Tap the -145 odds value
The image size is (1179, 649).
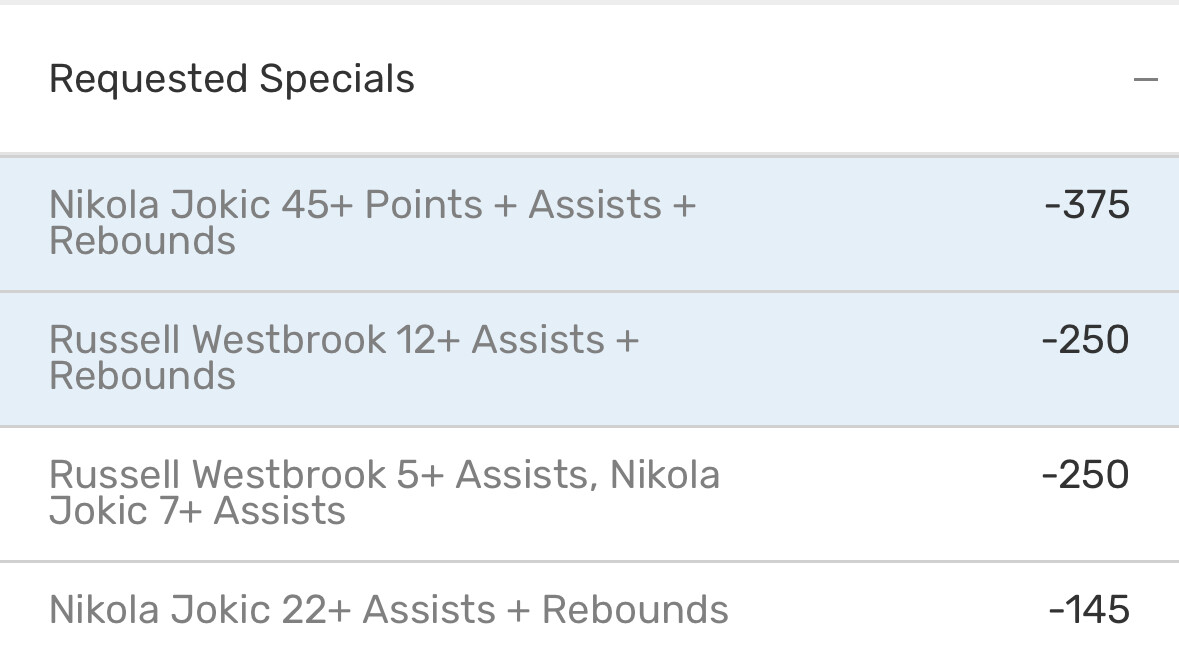[x=1089, y=610]
